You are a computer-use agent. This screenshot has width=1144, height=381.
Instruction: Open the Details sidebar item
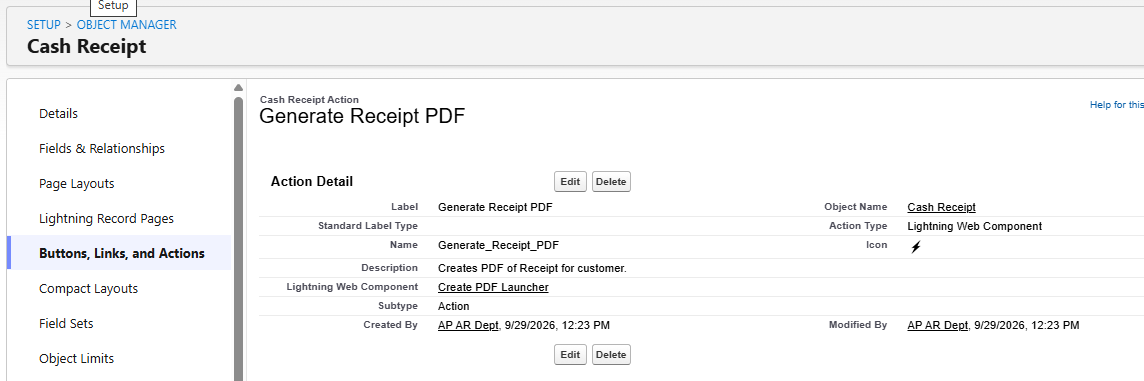[x=58, y=113]
